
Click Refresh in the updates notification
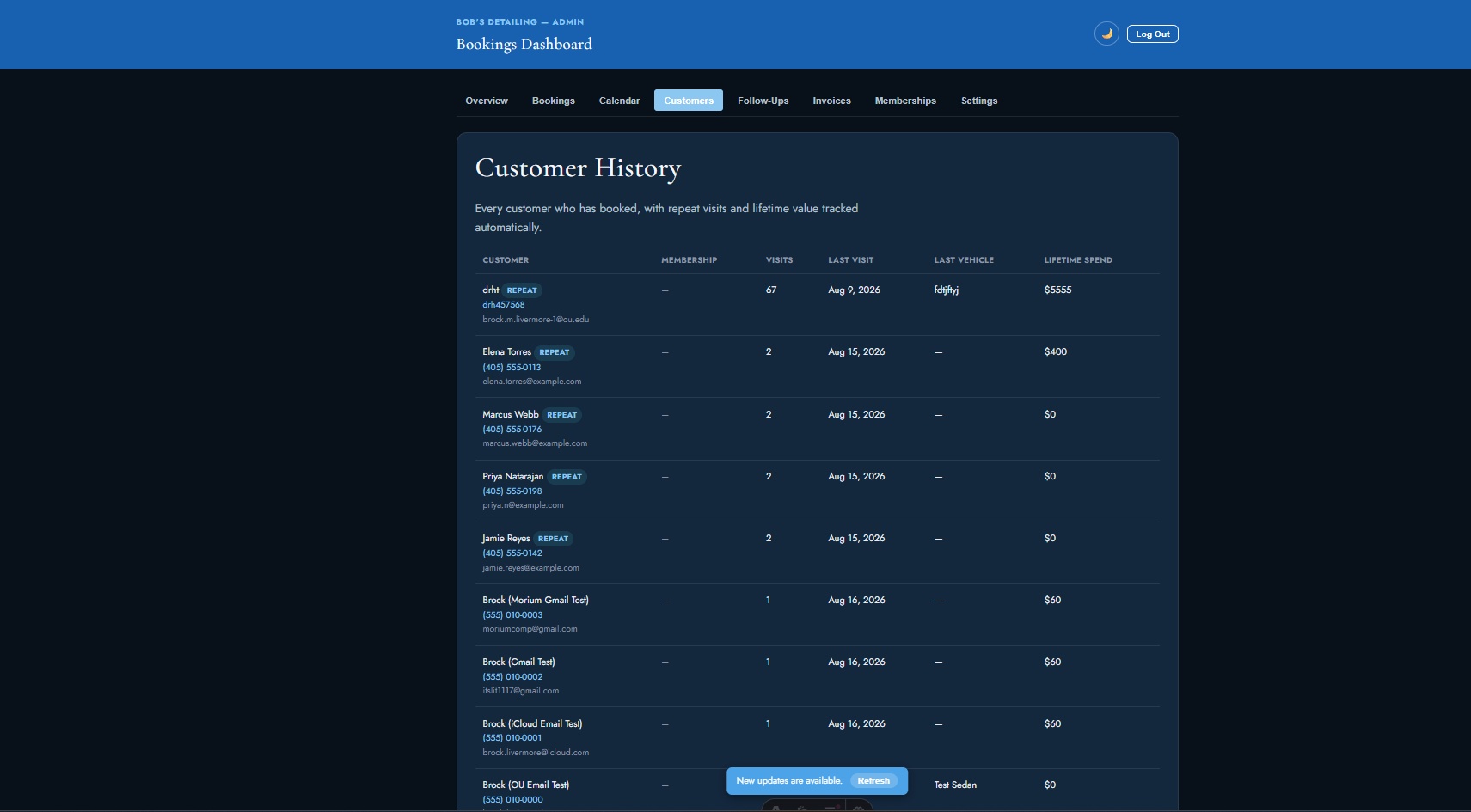pyautogui.click(x=873, y=780)
